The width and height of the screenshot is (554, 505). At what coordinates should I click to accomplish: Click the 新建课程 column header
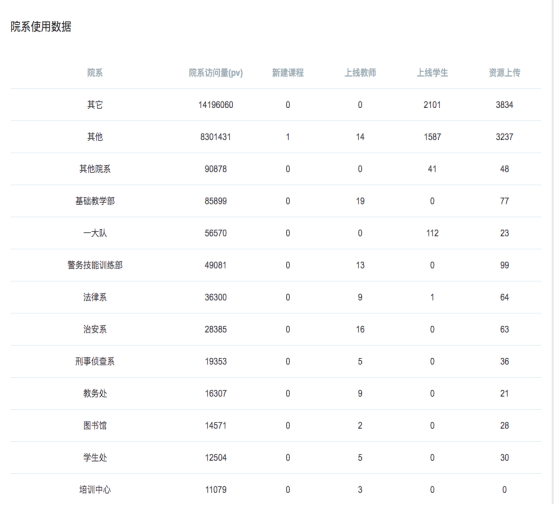click(288, 73)
